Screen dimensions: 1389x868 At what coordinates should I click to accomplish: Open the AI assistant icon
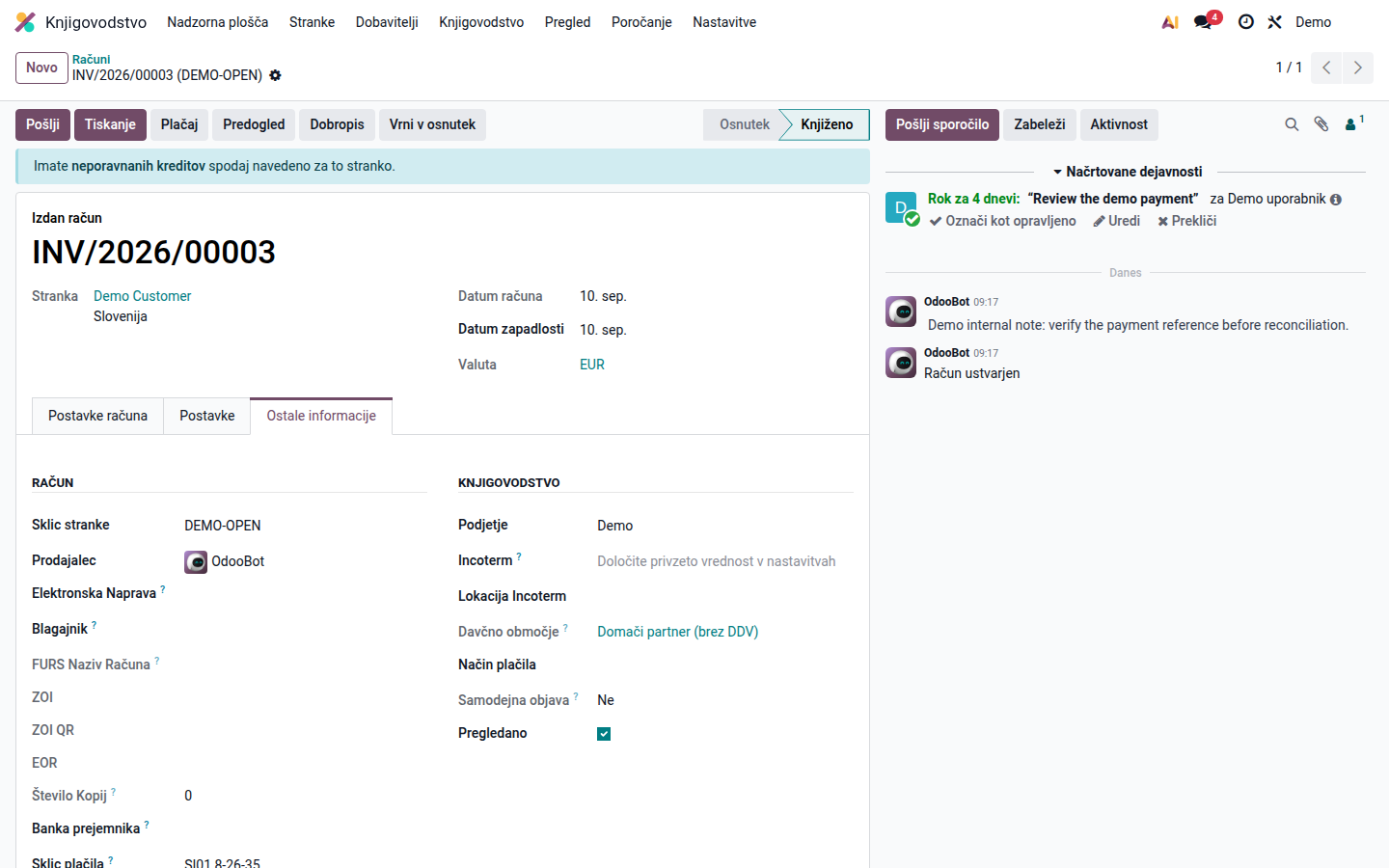coord(1170,22)
